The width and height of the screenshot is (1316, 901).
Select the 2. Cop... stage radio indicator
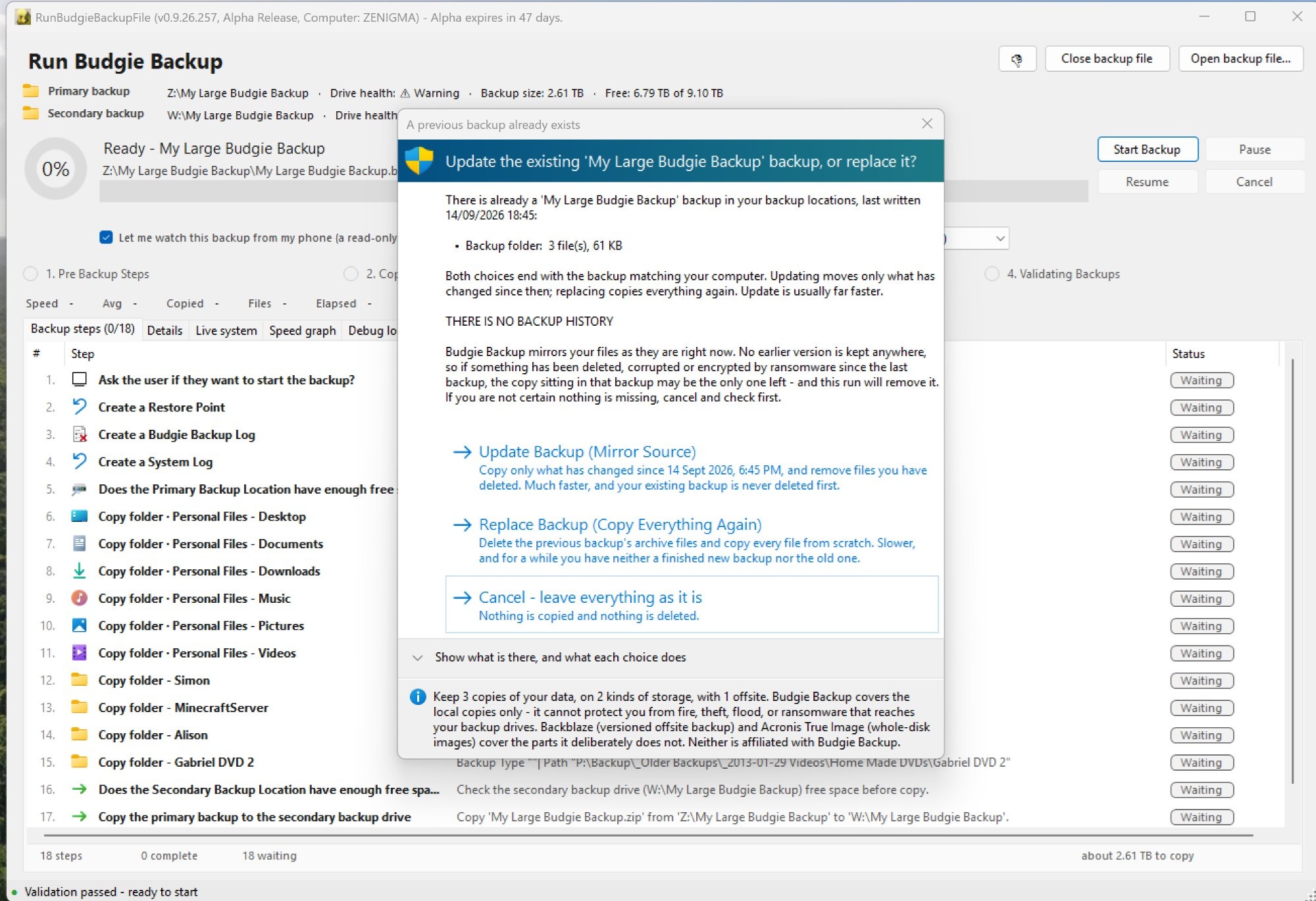(x=351, y=274)
